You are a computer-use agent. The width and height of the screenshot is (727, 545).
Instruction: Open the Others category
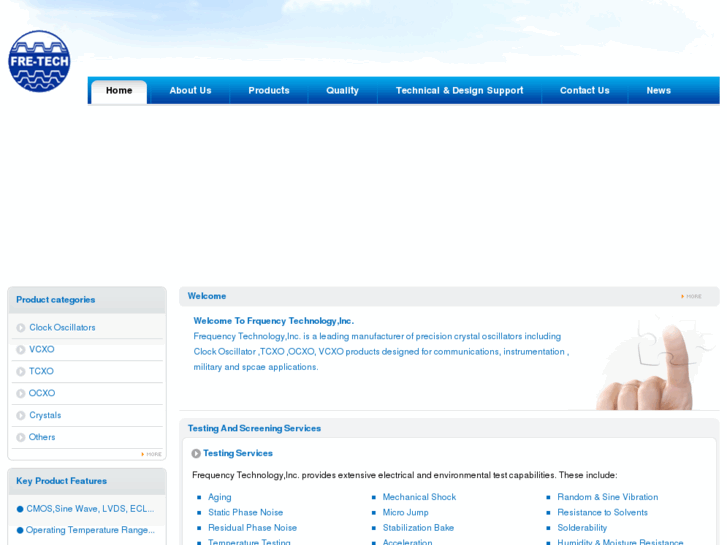click(x=42, y=437)
